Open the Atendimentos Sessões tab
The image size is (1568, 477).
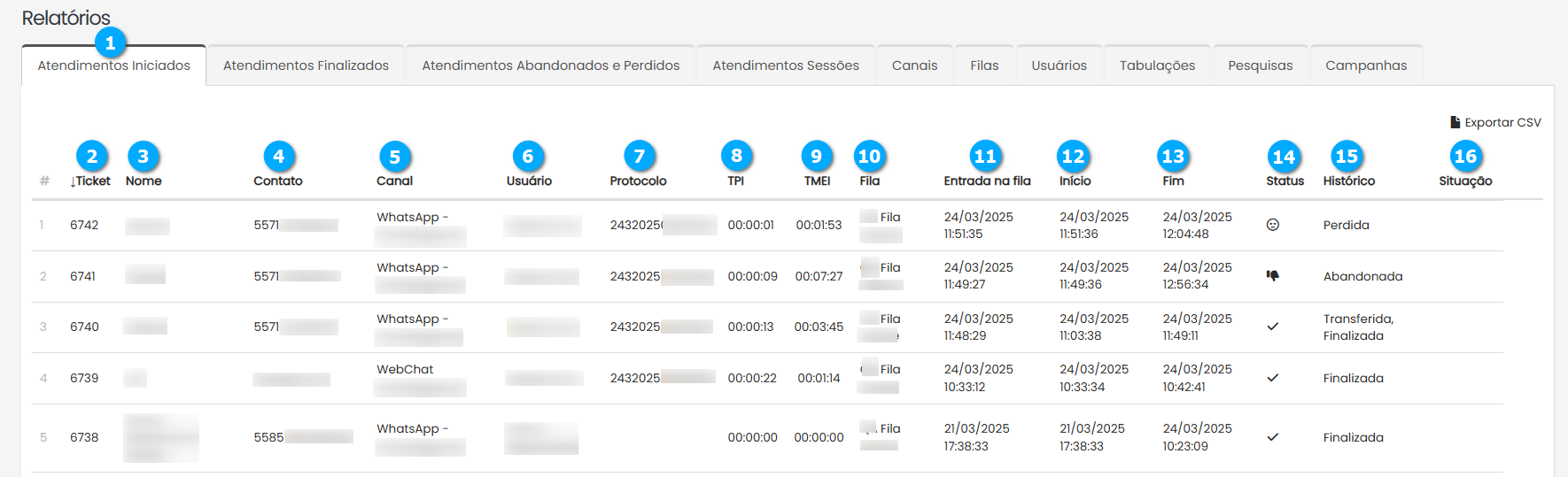click(x=785, y=65)
